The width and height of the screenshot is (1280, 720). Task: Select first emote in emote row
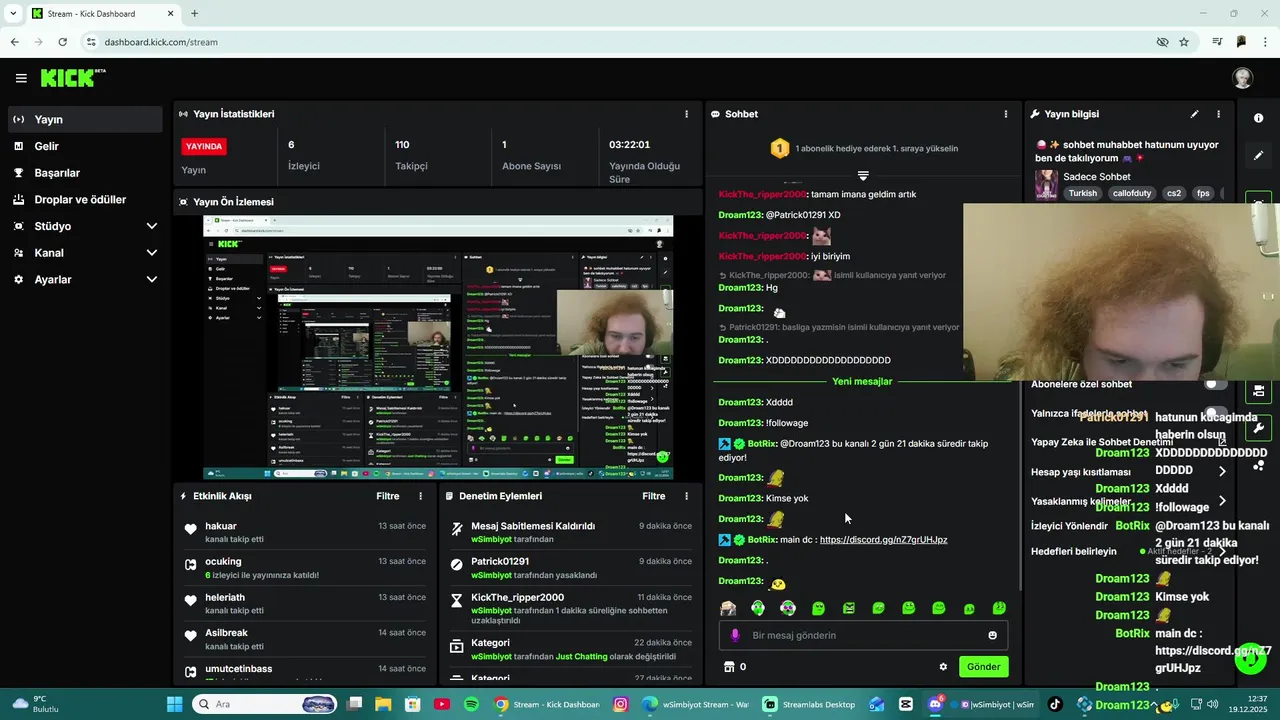728,608
